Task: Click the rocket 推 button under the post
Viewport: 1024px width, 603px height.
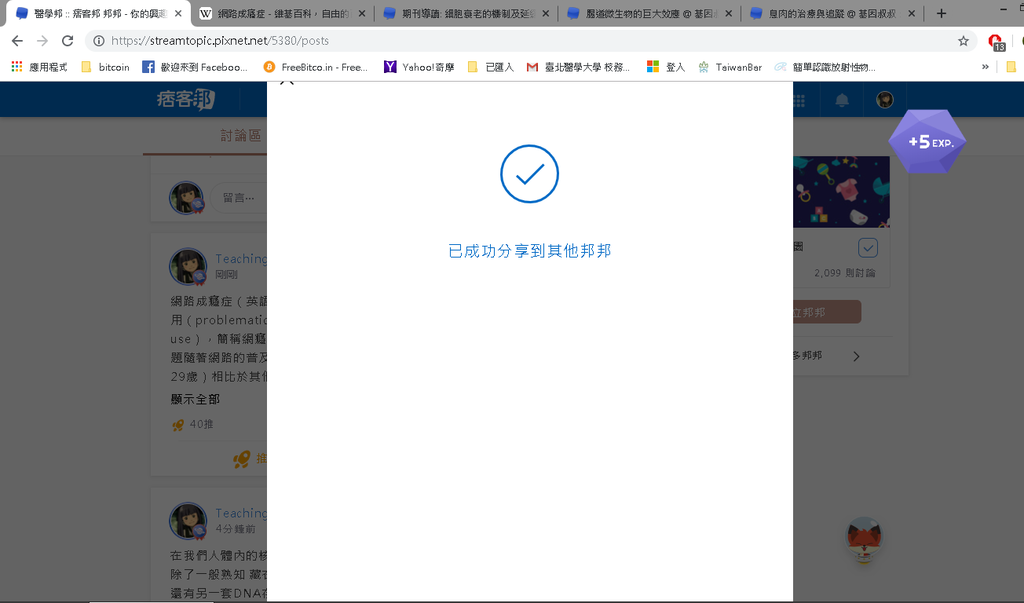Action: coord(249,459)
